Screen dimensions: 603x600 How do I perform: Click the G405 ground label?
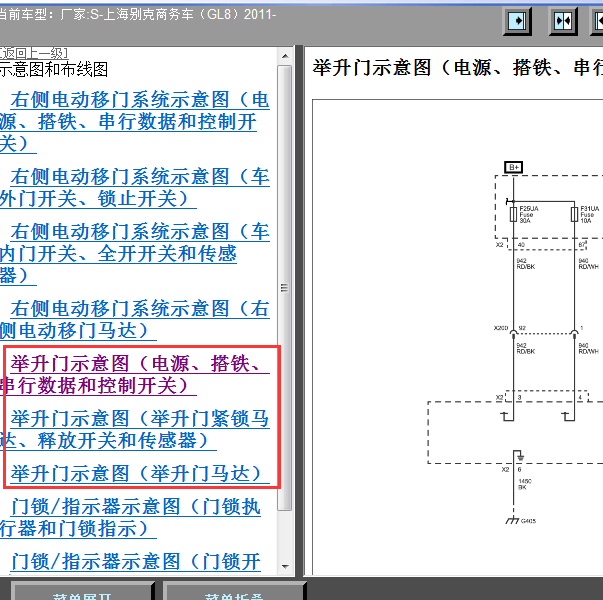click(x=528, y=521)
